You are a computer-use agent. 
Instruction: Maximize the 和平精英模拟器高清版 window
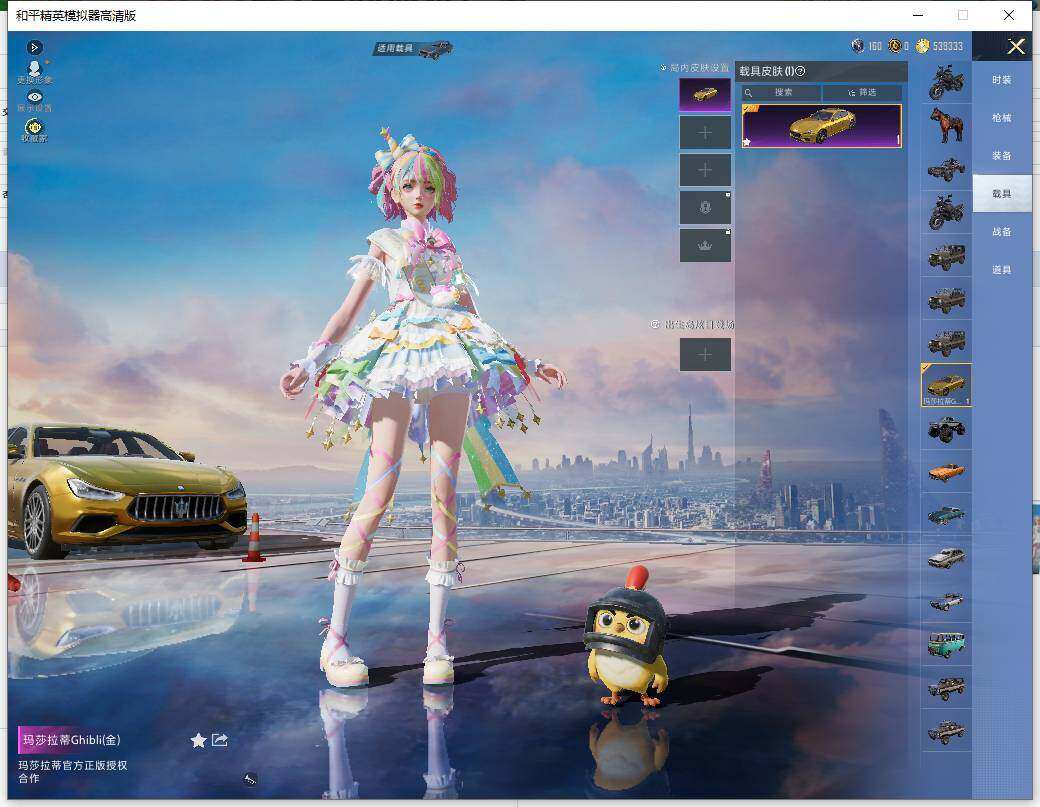point(963,15)
